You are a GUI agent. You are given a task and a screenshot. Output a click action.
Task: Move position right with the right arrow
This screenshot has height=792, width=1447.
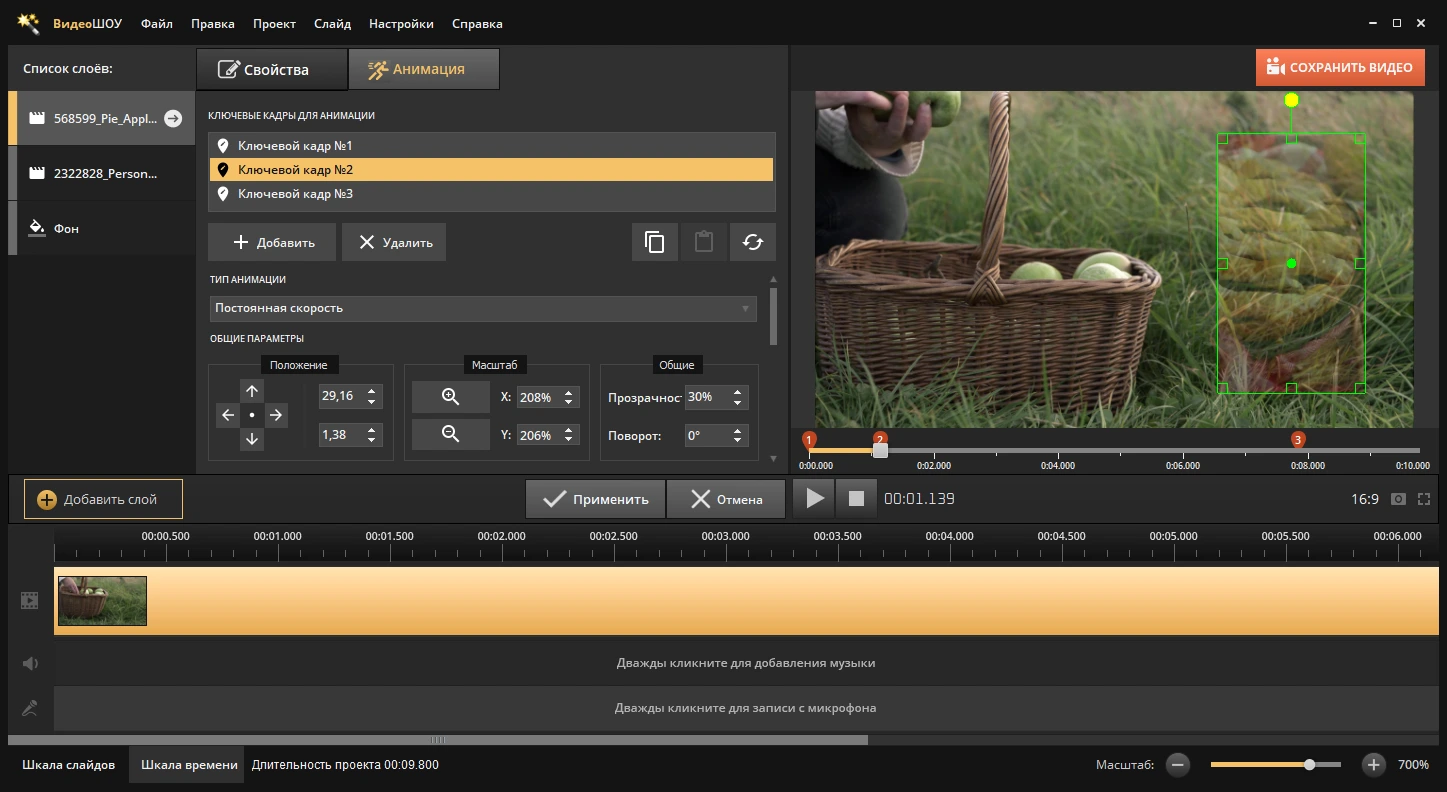pyautogui.click(x=276, y=415)
